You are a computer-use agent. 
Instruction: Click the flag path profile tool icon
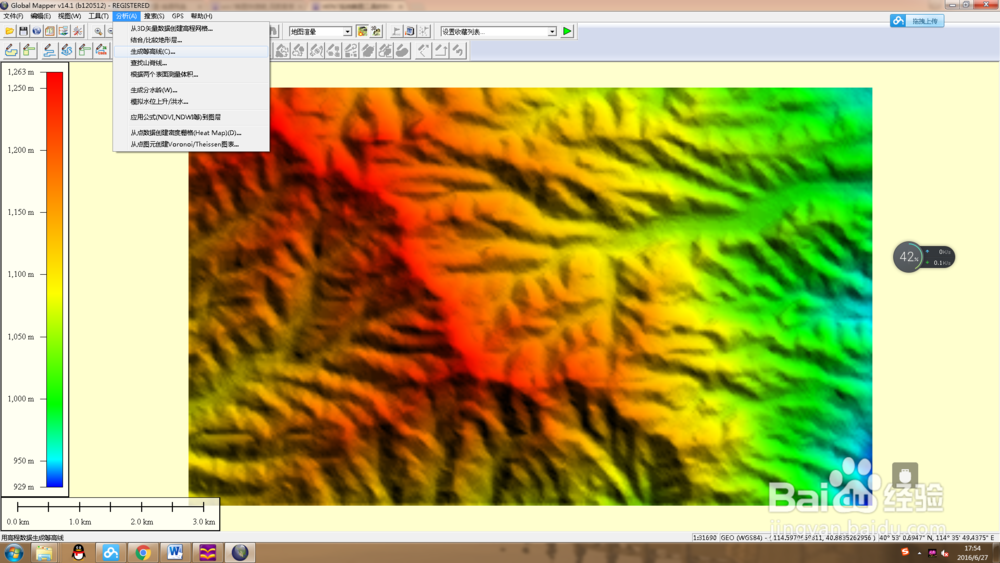click(396, 31)
